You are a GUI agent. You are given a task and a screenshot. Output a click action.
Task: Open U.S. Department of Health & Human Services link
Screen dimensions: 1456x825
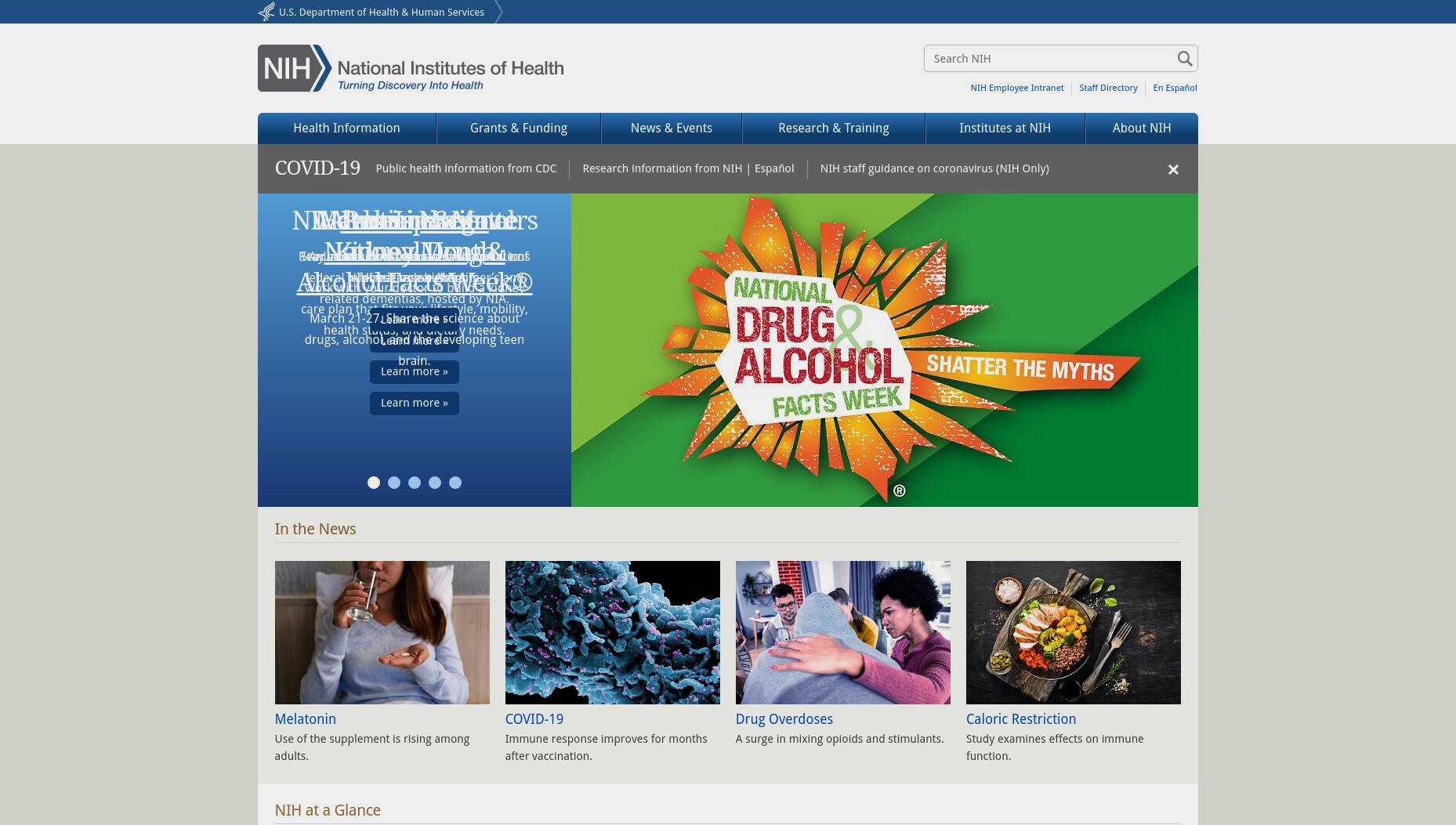(x=381, y=12)
